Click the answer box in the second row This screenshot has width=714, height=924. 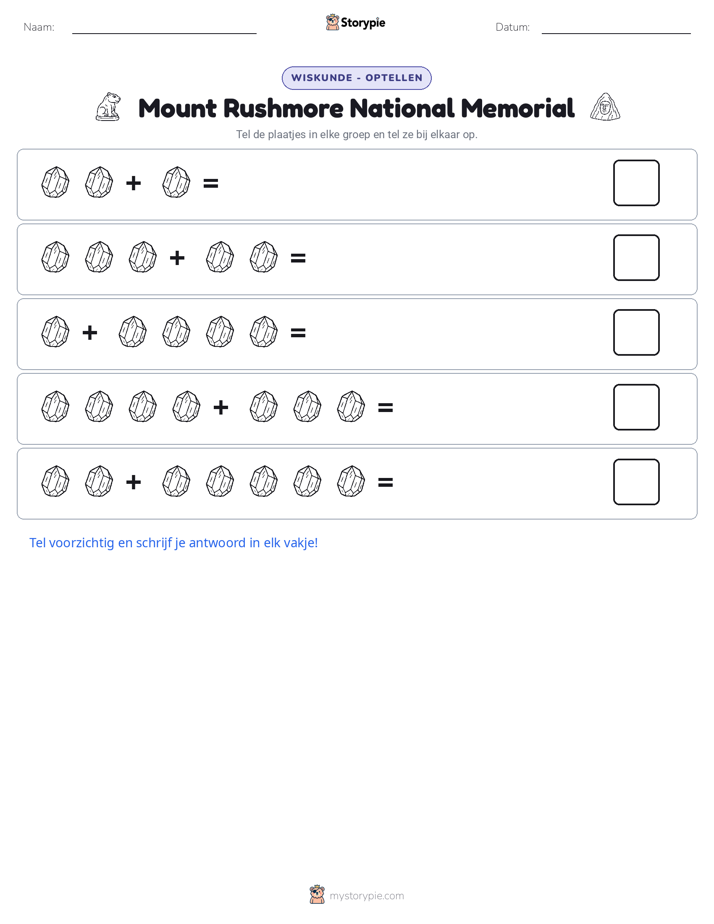click(636, 258)
